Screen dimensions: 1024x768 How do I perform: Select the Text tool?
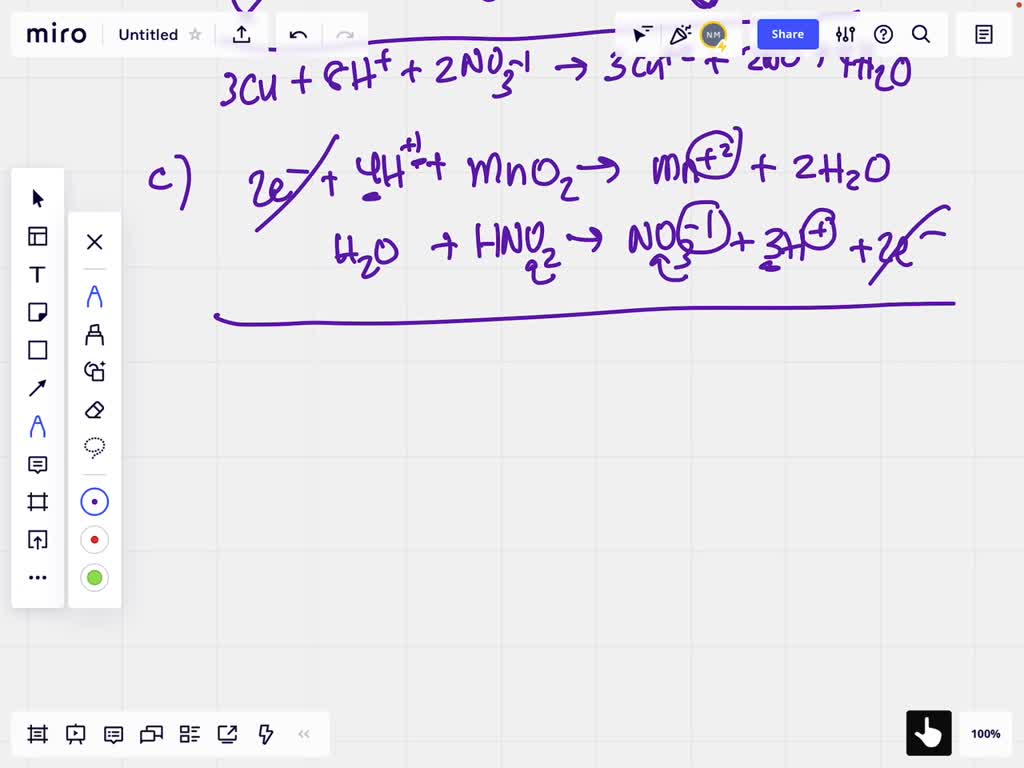point(37,274)
